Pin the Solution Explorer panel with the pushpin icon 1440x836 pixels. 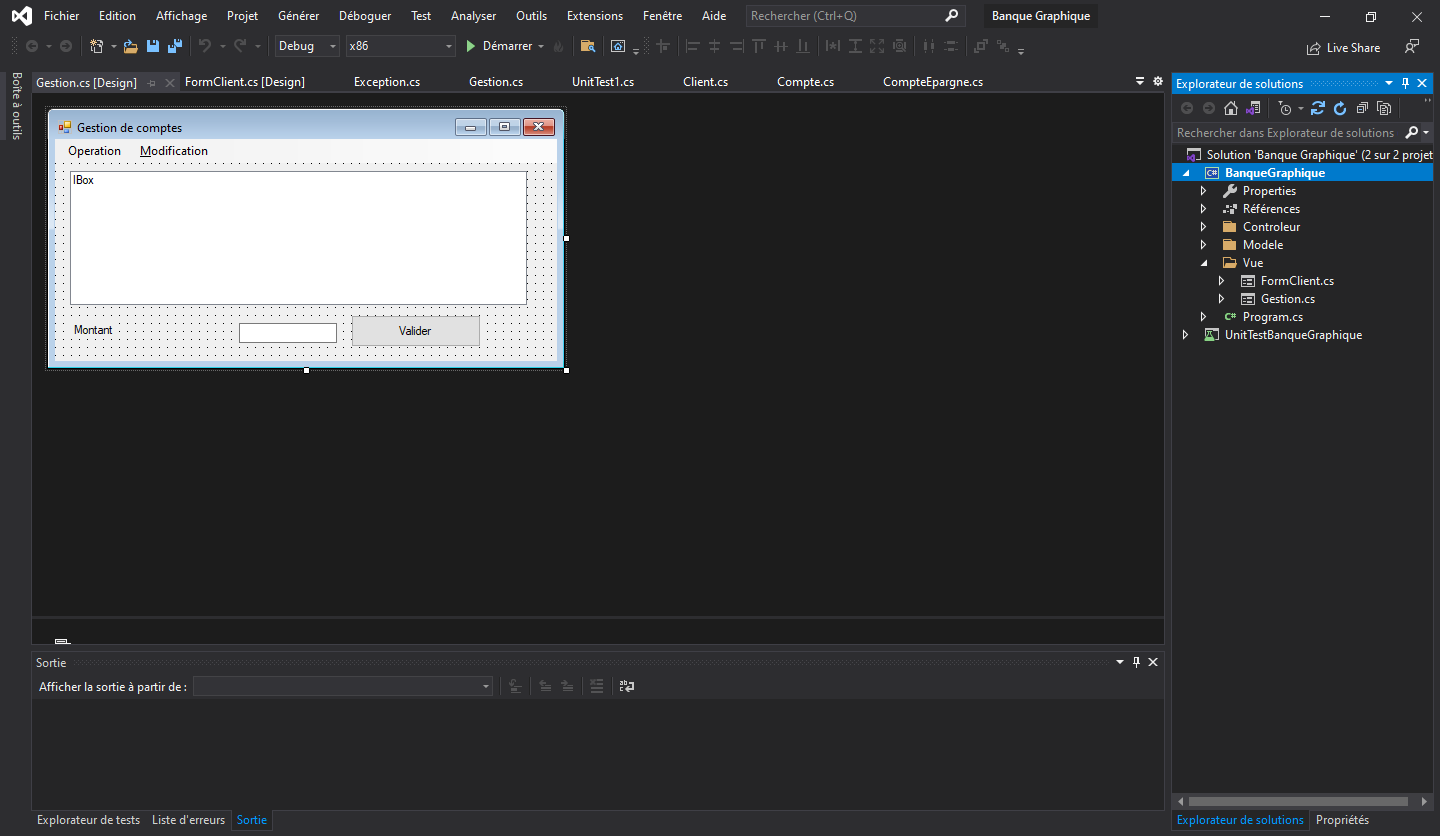point(1405,83)
